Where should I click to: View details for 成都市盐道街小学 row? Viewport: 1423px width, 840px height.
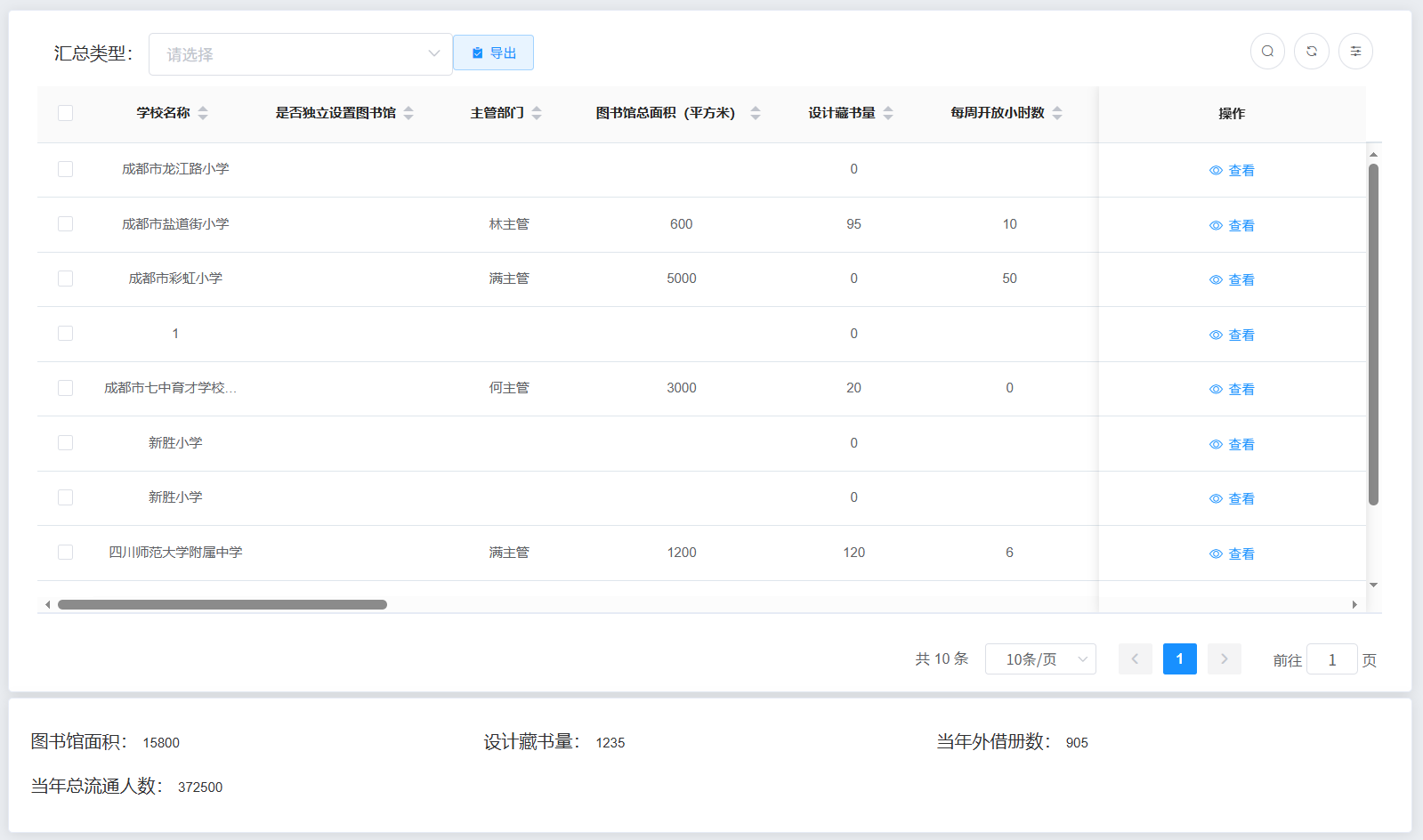(x=1232, y=226)
